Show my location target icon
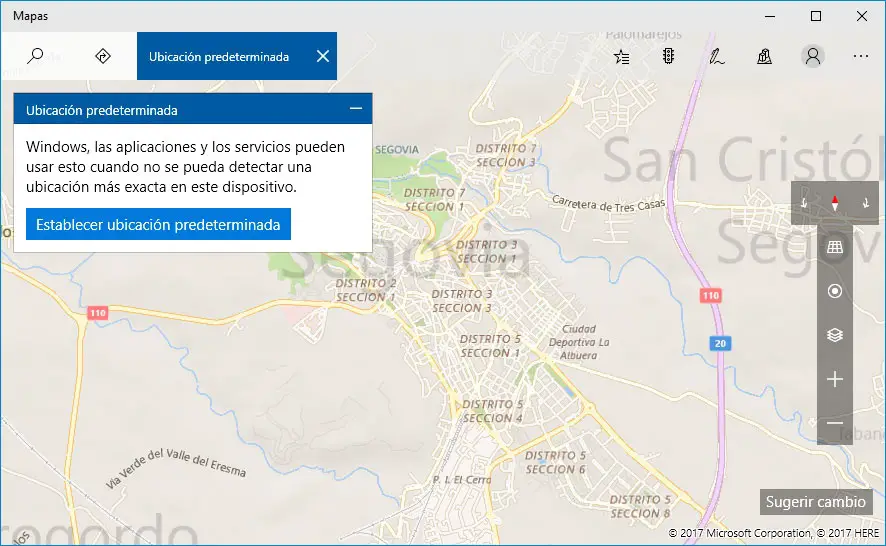 (835, 291)
